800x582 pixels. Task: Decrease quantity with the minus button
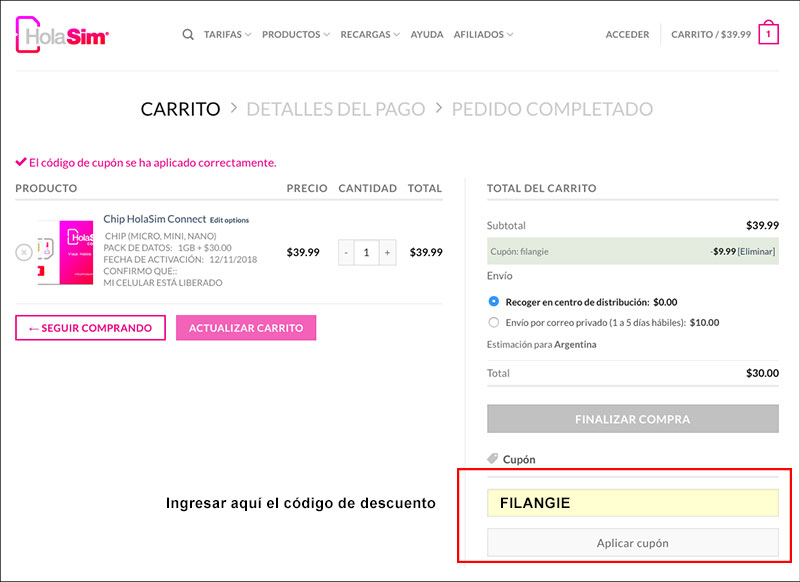tap(346, 252)
